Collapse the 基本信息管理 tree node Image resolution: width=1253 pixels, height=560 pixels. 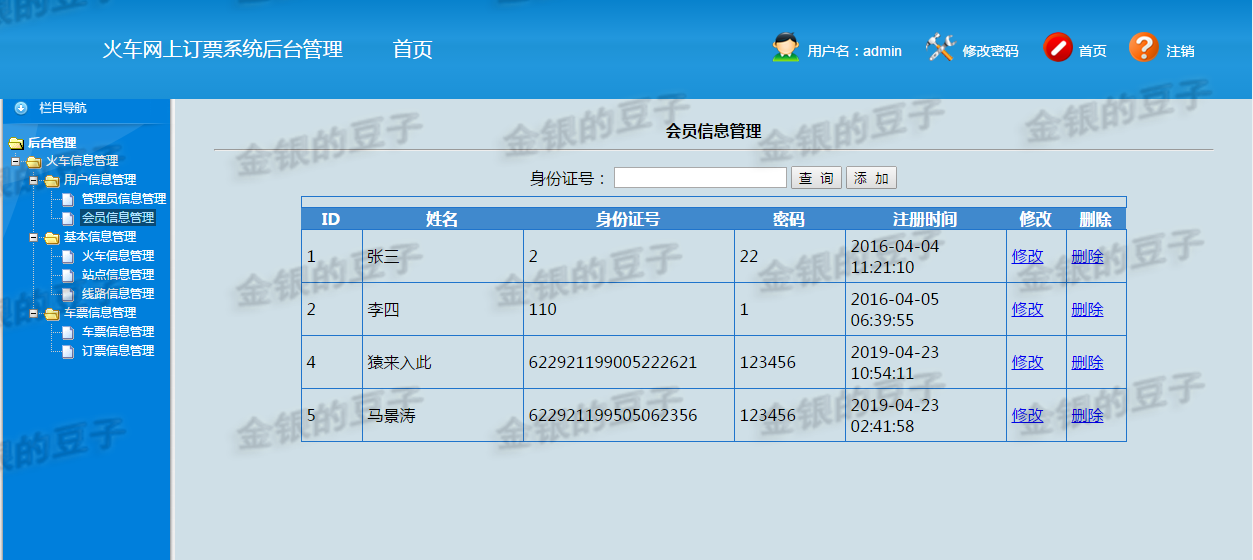(x=33, y=237)
